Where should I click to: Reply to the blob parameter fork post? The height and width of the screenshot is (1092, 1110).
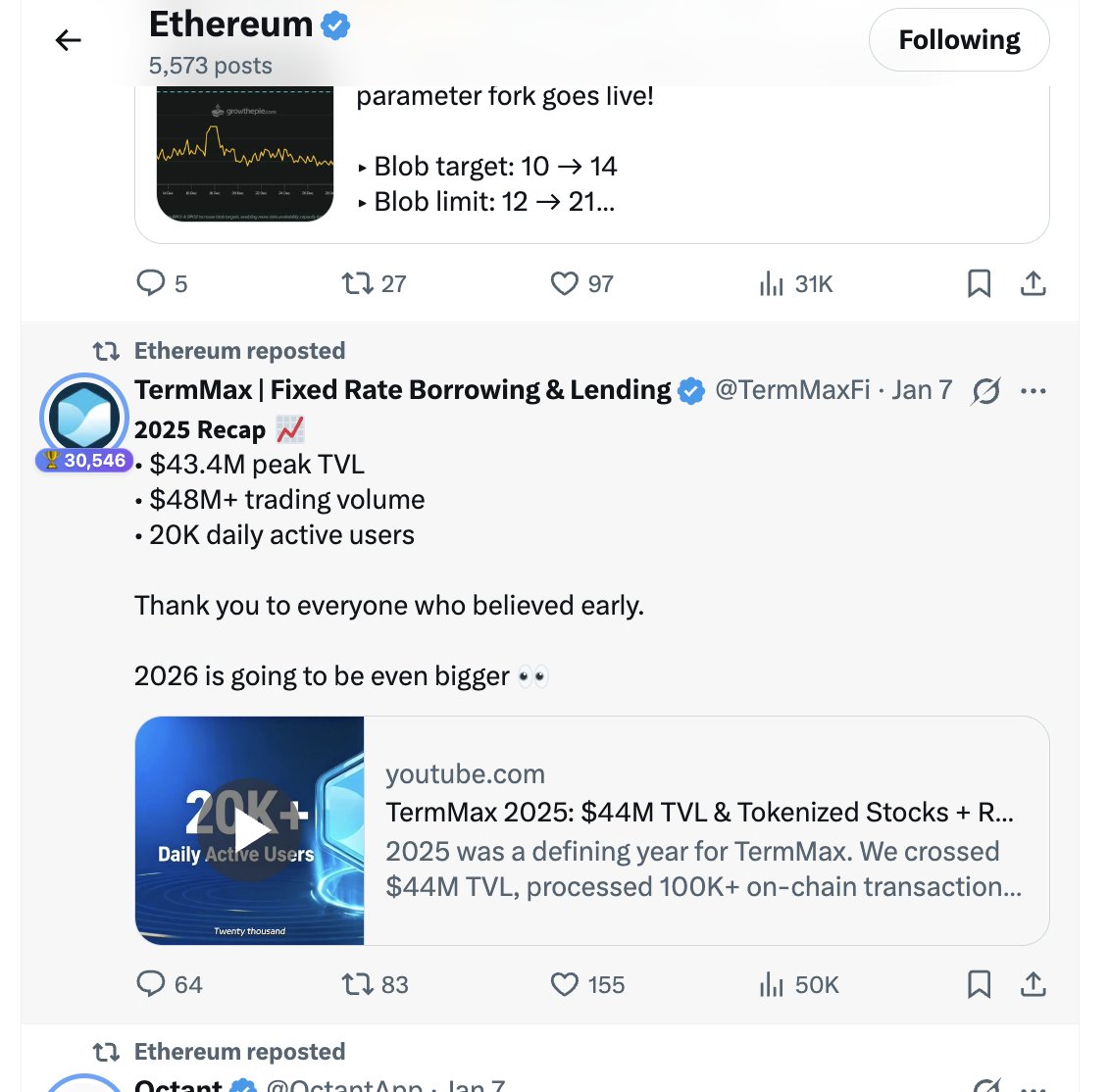151,284
